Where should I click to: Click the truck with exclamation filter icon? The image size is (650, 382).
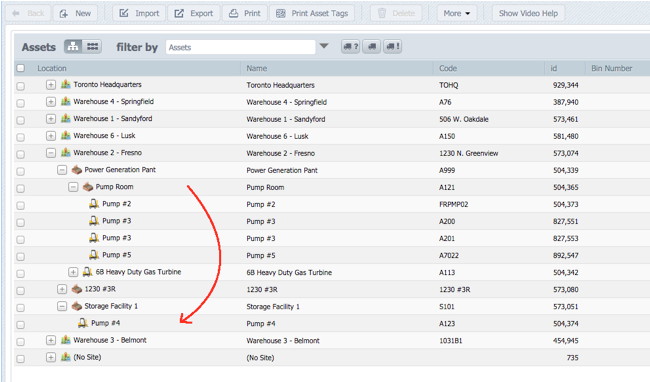click(x=393, y=46)
